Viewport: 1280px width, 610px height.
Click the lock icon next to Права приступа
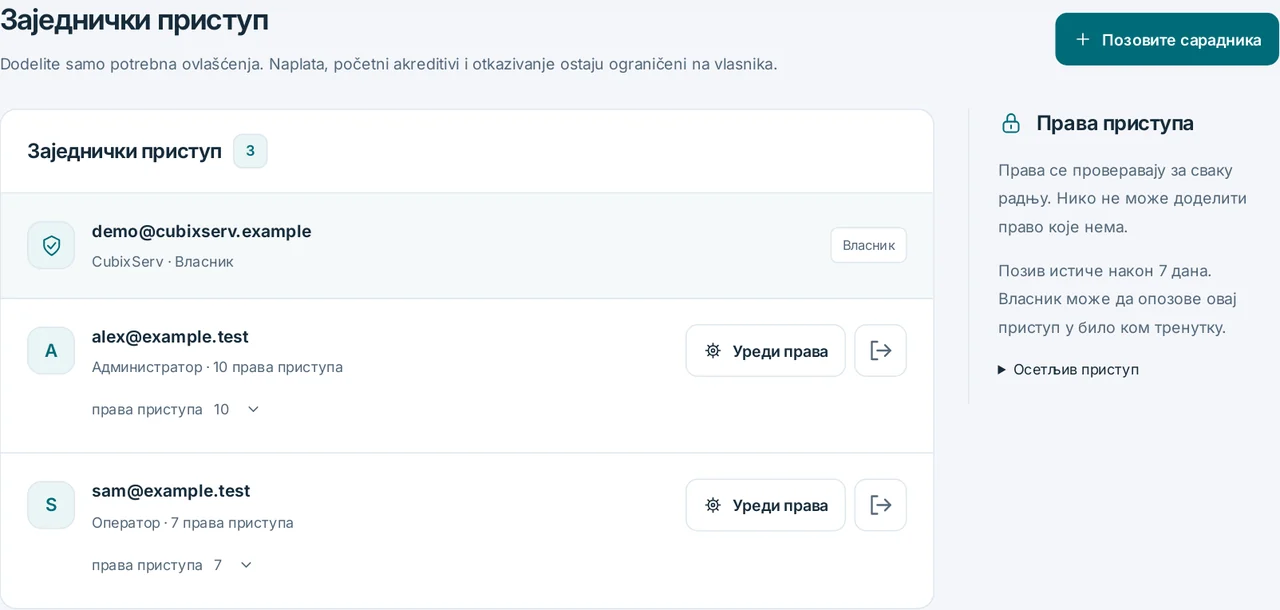click(x=1011, y=123)
